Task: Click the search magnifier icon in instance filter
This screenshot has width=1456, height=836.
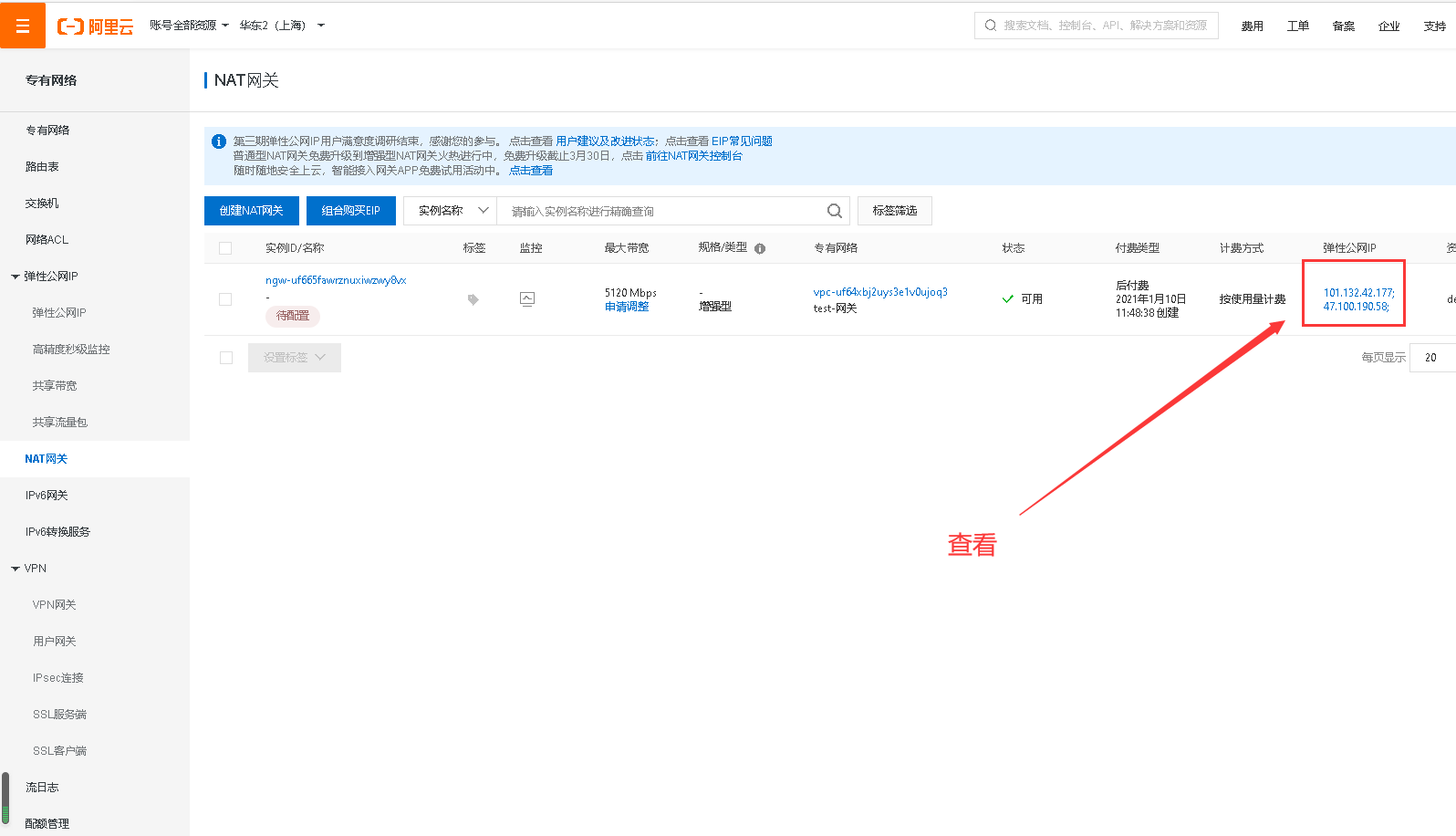Action: pos(834,211)
